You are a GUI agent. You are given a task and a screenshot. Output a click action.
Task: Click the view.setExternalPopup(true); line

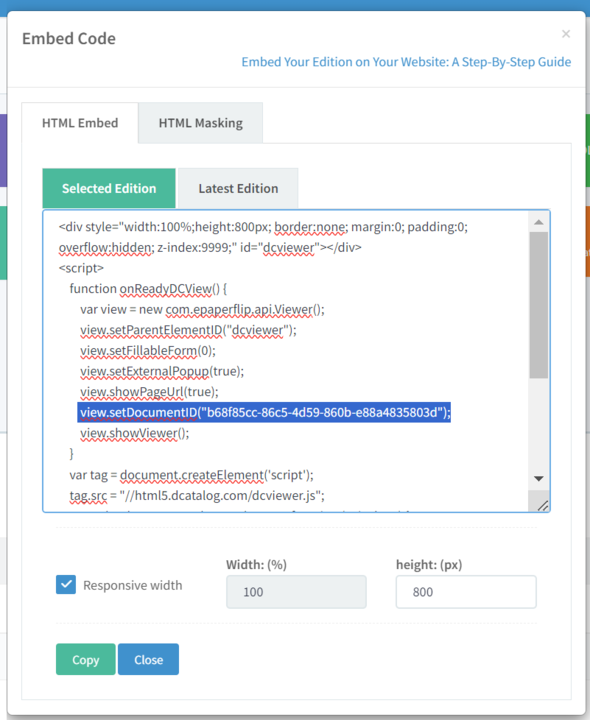coord(162,371)
